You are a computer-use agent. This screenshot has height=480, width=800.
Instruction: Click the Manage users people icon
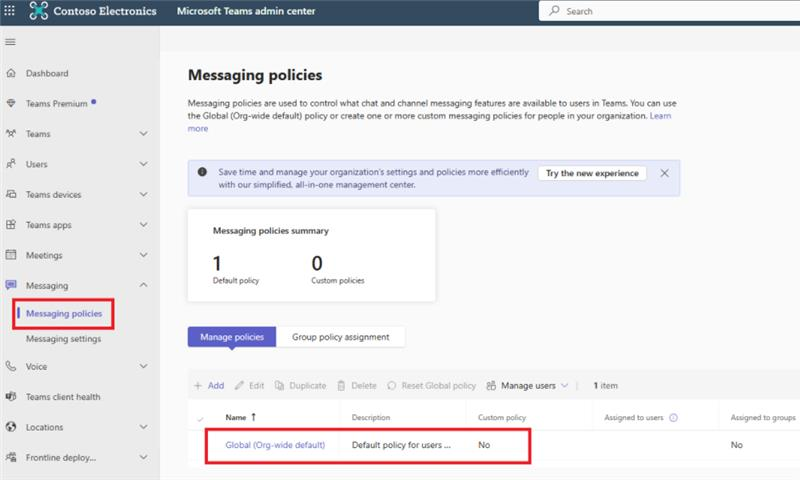[491, 386]
